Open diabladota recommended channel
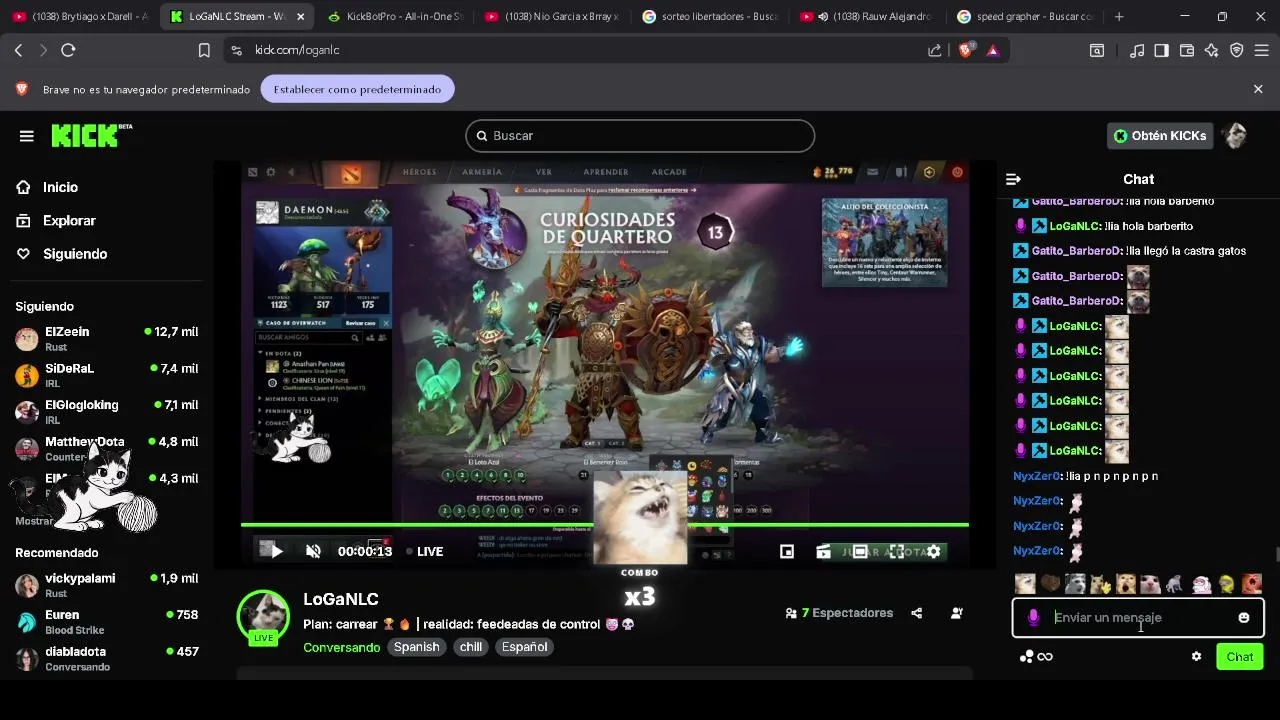 [x=106, y=658]
